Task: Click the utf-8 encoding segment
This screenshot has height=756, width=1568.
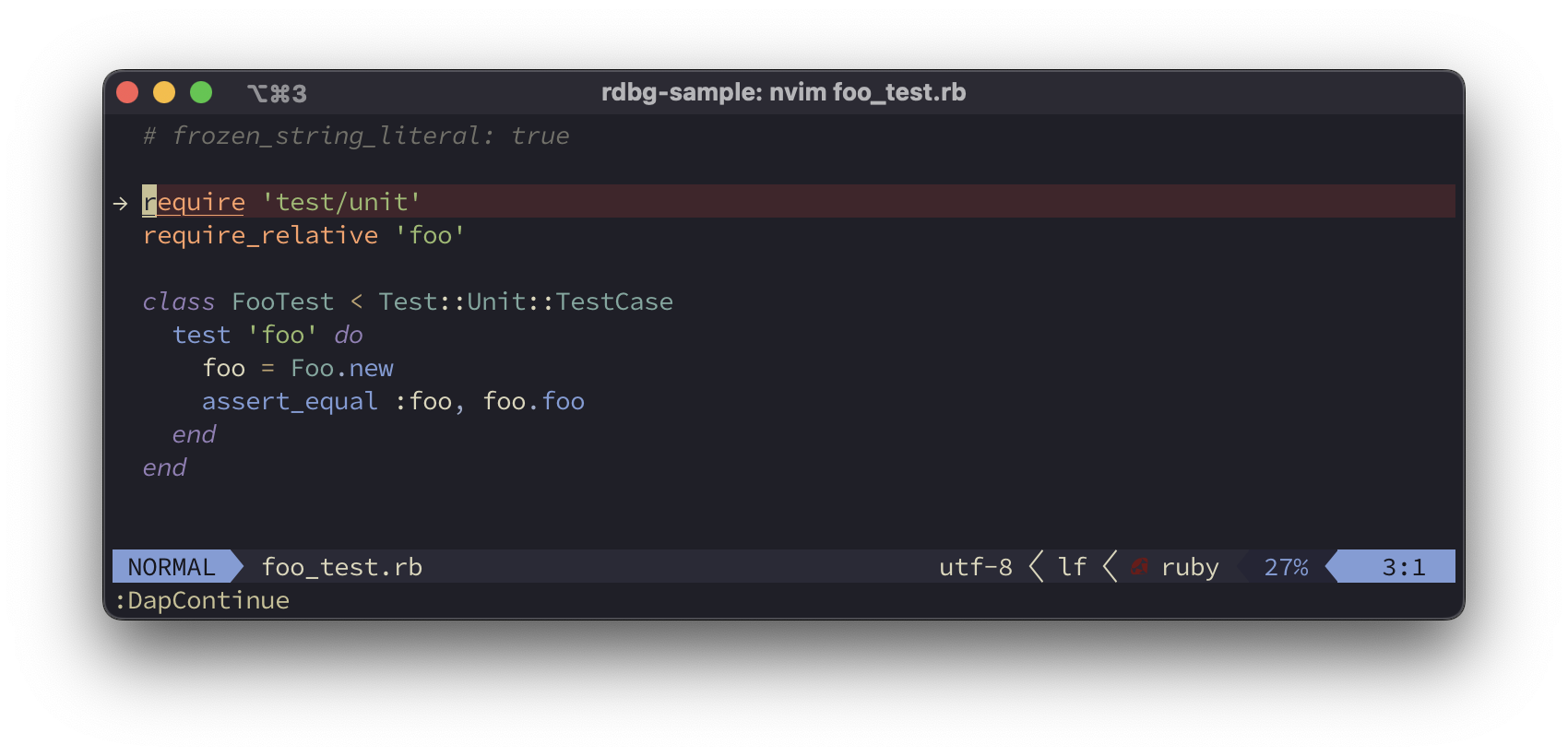Action: pos(975,567)
